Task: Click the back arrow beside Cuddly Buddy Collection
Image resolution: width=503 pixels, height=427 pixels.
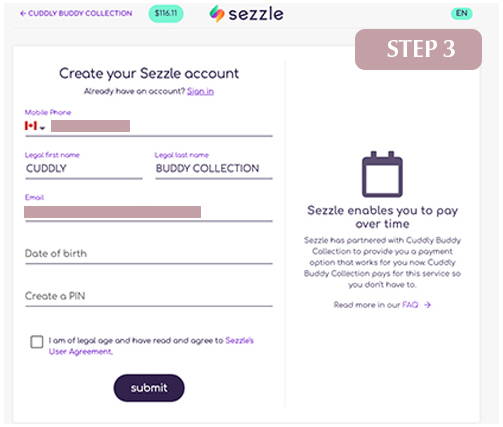Action: tap(23, 13)
